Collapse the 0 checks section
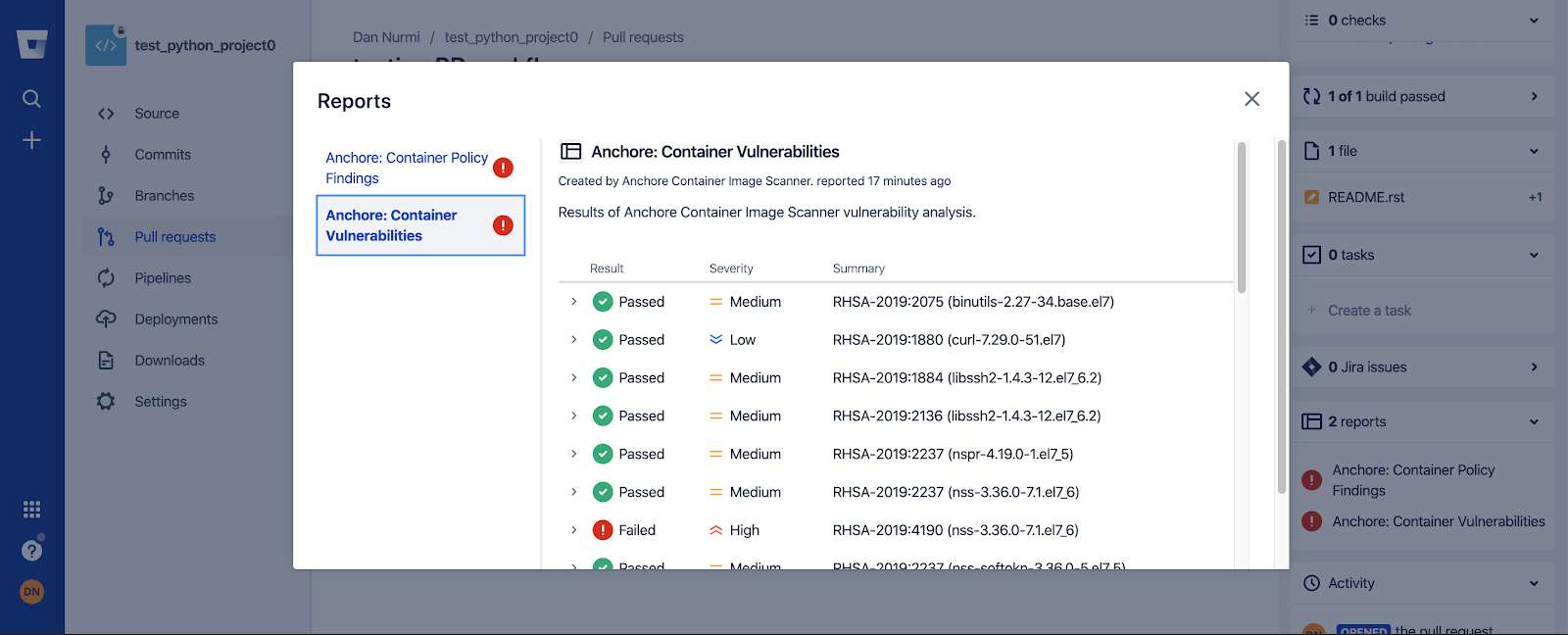1568x635 pixels. (x=1534, y=21)
